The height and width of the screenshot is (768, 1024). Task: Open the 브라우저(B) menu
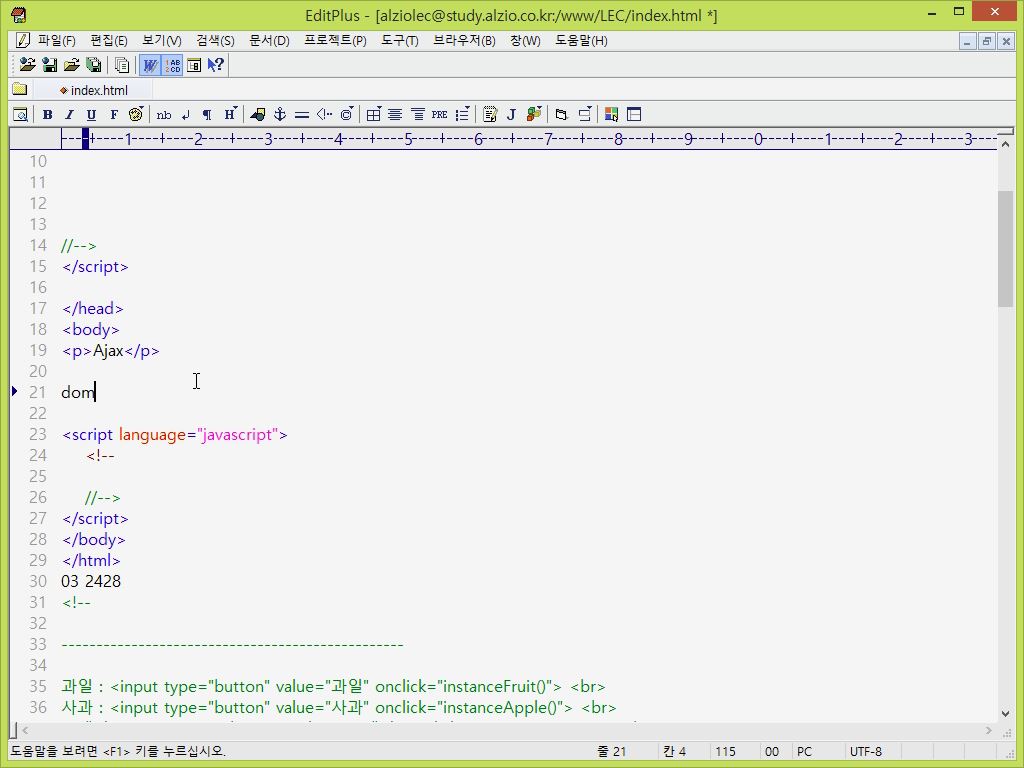pos(464,40)
